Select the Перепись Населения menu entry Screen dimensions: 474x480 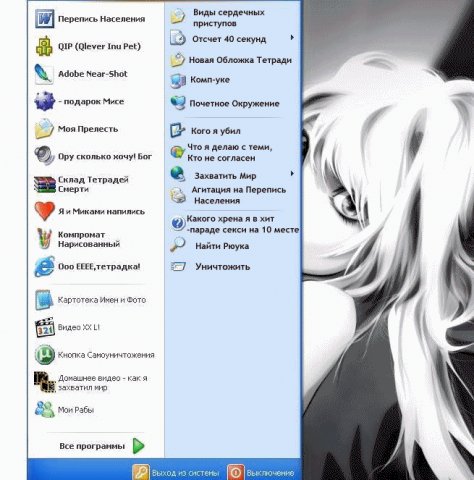[x=96, y=19]
